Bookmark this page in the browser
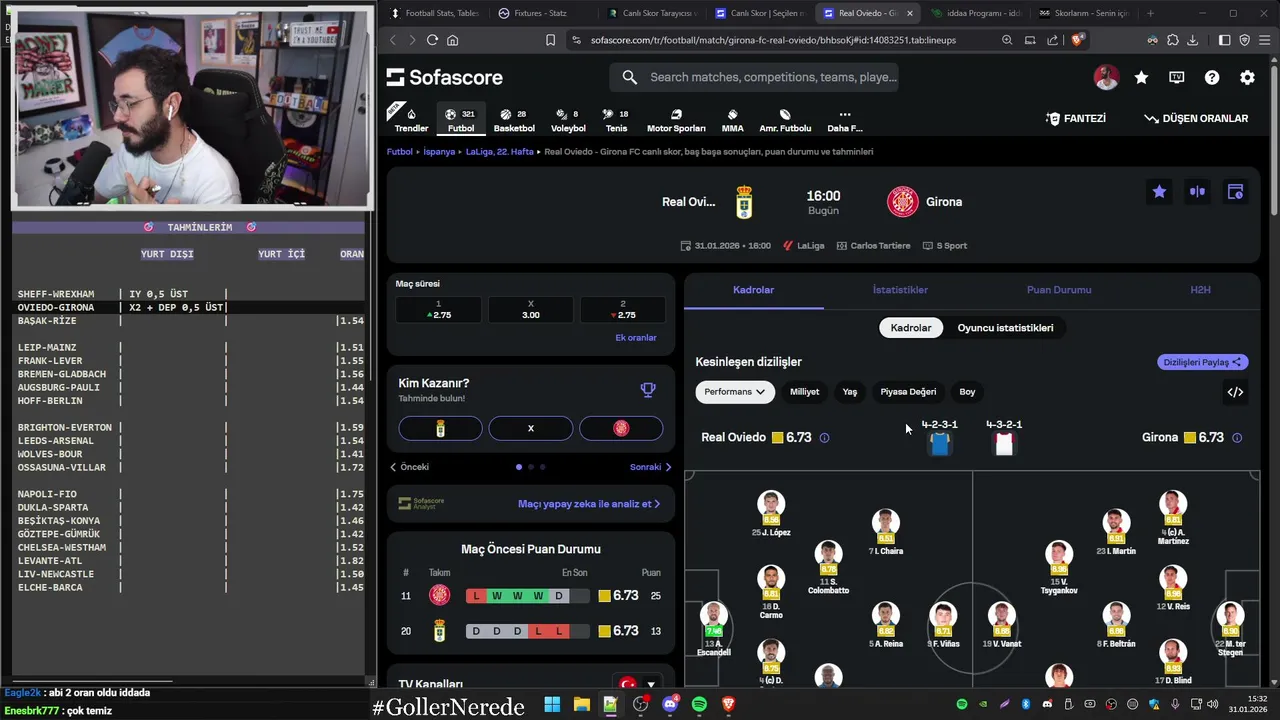This screenshot has width=1280, height=720. coord(550,40)
